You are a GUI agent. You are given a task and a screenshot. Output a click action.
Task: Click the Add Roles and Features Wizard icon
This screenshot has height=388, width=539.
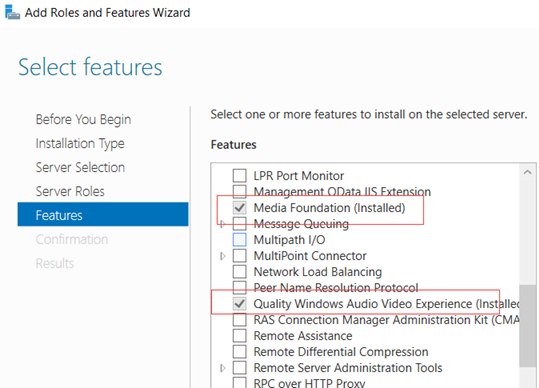pyautogui.click(x=13, y=12)
